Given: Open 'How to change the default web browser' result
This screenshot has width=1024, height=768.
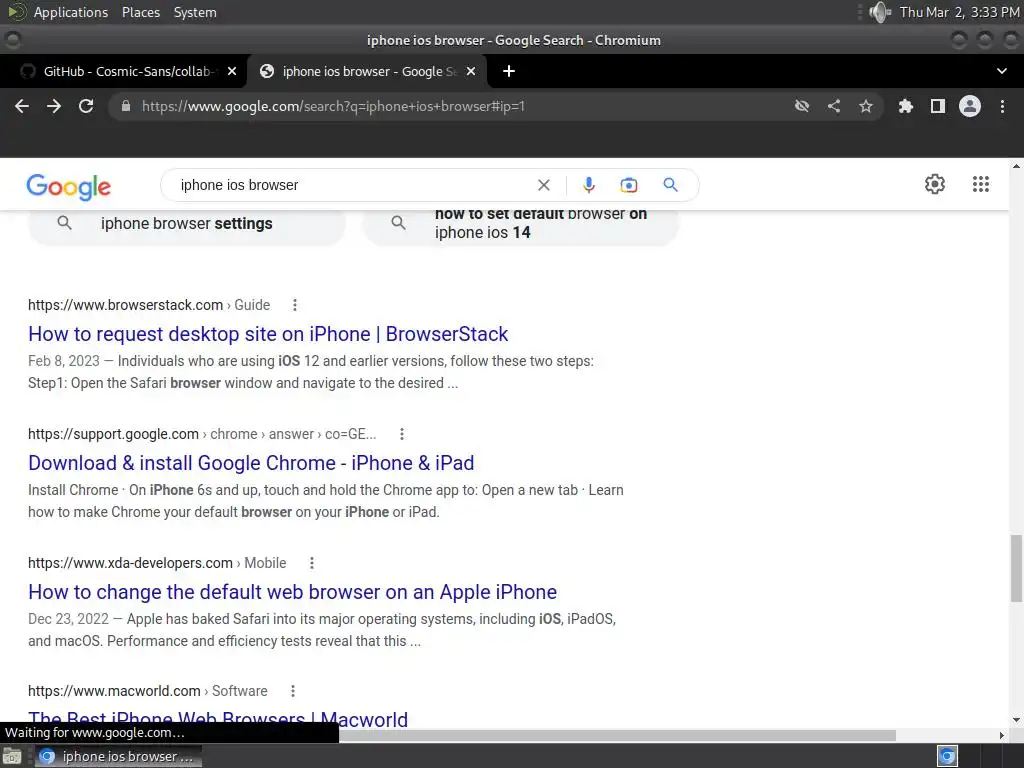Looking at the screenshot, I should pyautogui.click(x=293, y=592).
